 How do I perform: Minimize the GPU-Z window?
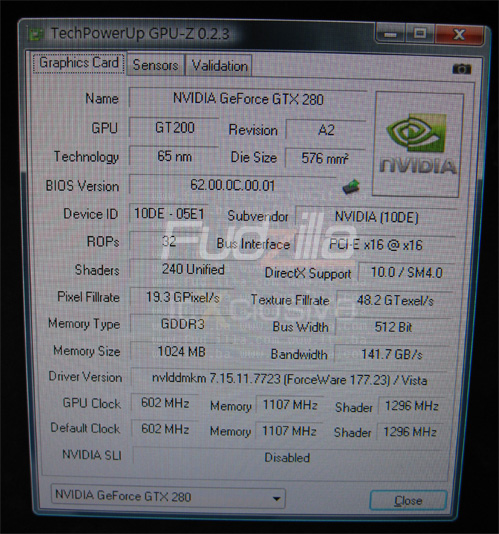click(391, 34)
